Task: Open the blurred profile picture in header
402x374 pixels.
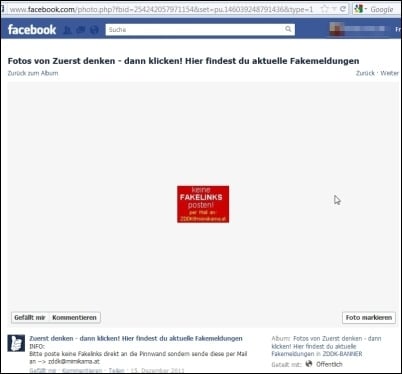Action: point(335,29)
